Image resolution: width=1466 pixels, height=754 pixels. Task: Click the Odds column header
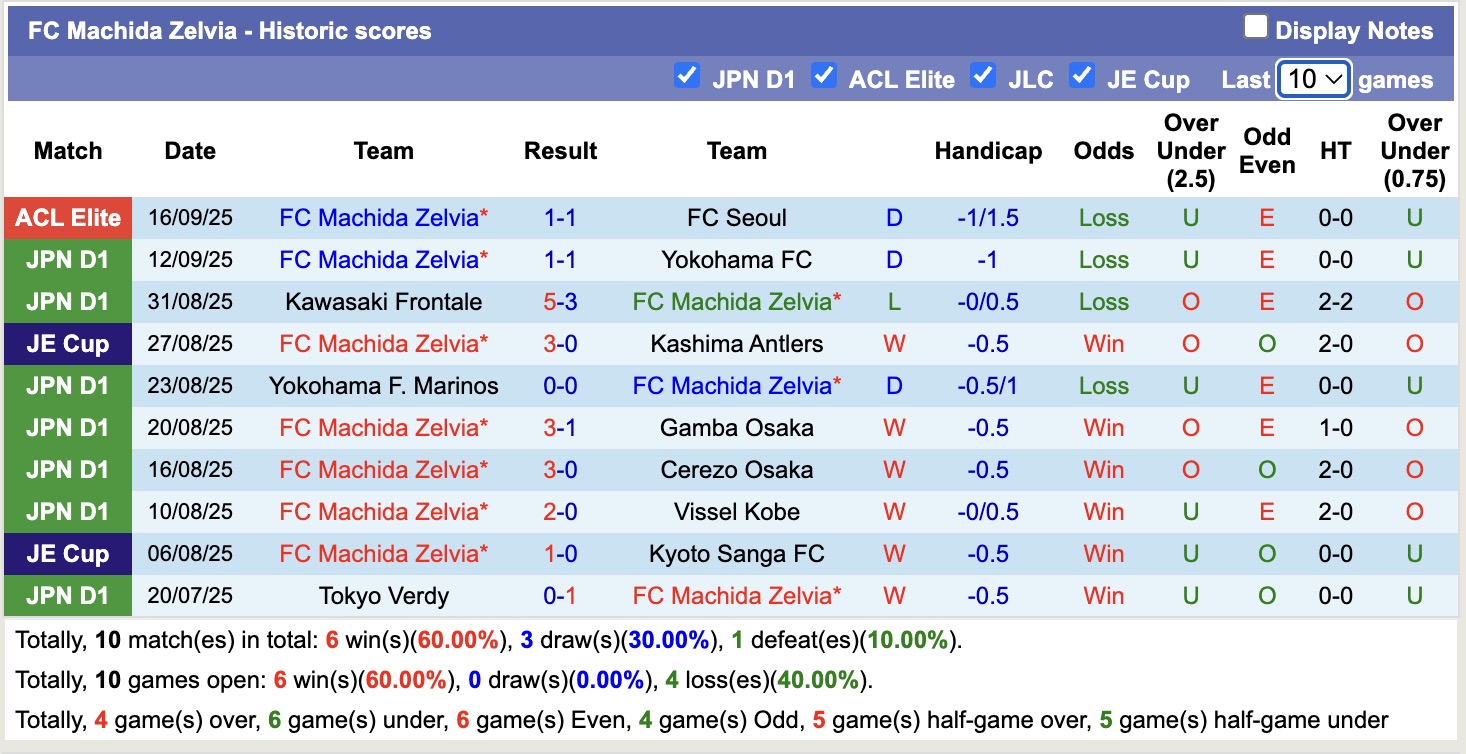(x=1103, y=151)
